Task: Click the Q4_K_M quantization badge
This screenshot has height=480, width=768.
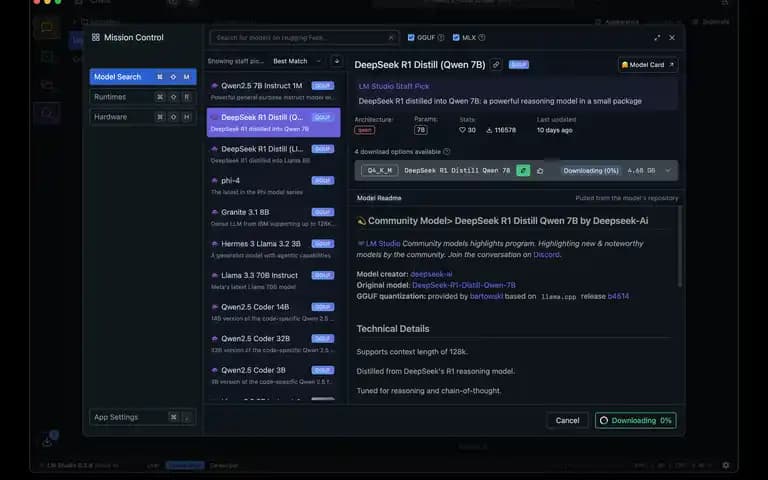Action: tap(380, 170)
